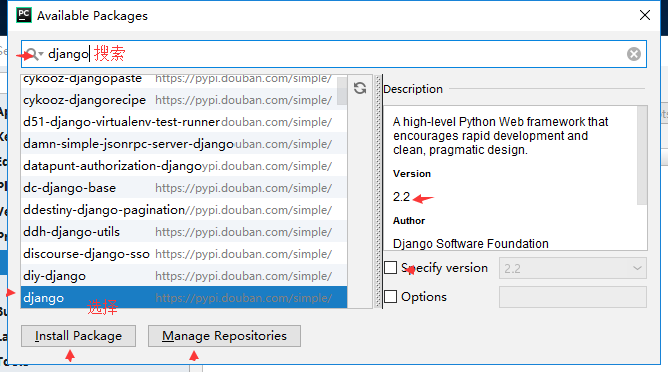Close the Available Packages dialog
The height and width of the screenshot is (372, 668).
pos(645,15)
